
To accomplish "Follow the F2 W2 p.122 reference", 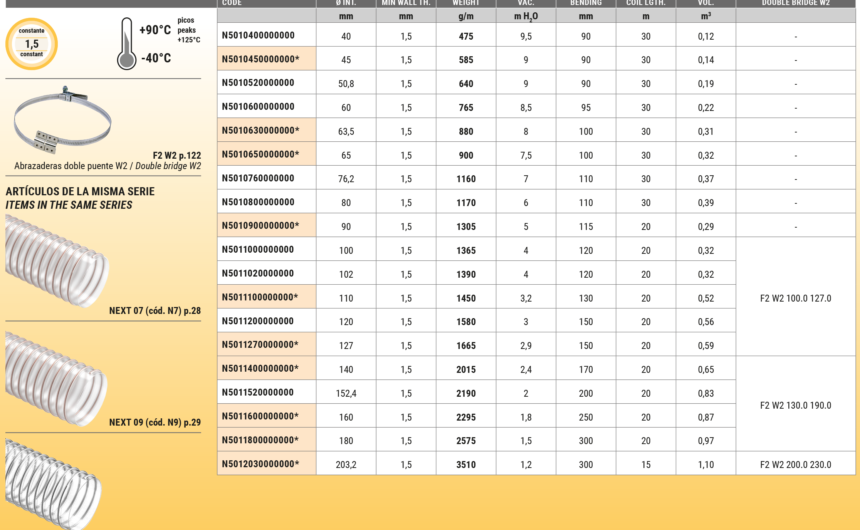I will [176, 155].
